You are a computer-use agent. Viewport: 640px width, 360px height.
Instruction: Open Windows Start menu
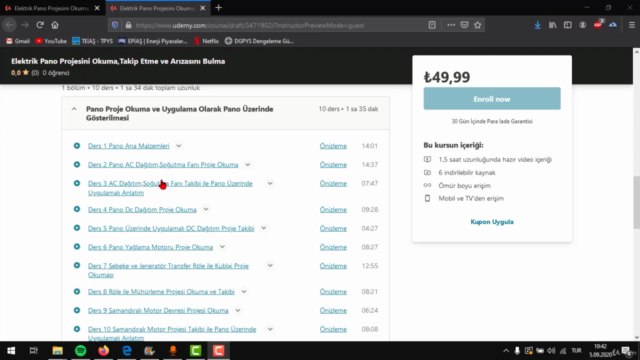[x=11, y=351]
